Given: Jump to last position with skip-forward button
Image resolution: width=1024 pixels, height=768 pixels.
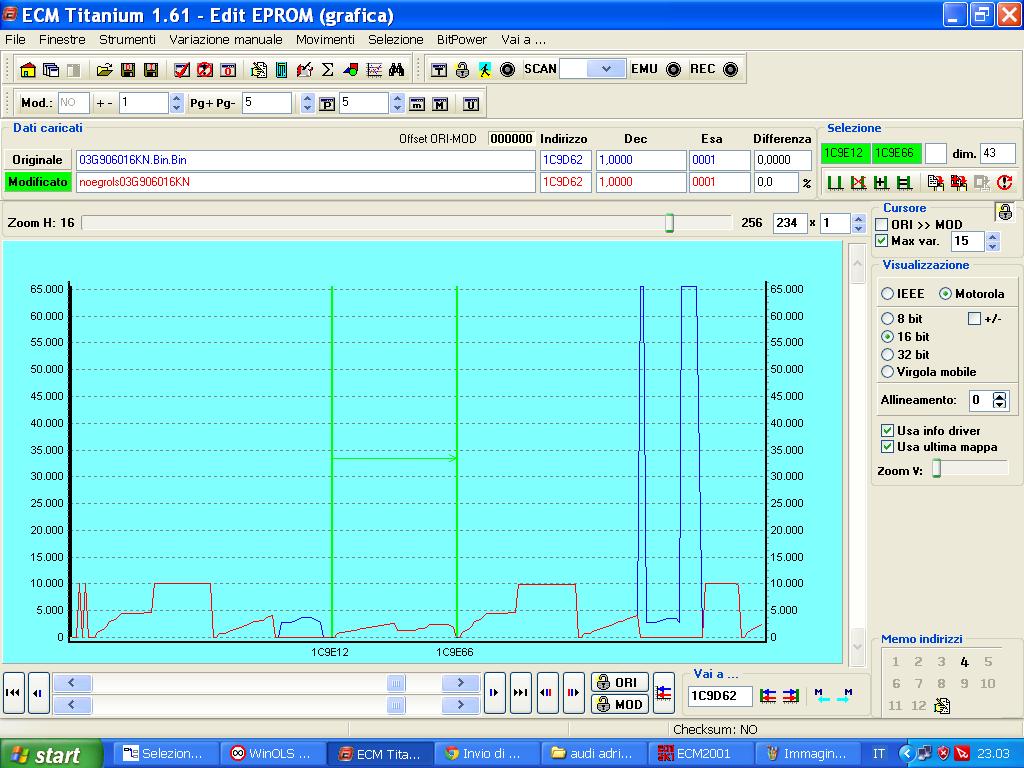Looking at the screenshot, I should 520,693.
